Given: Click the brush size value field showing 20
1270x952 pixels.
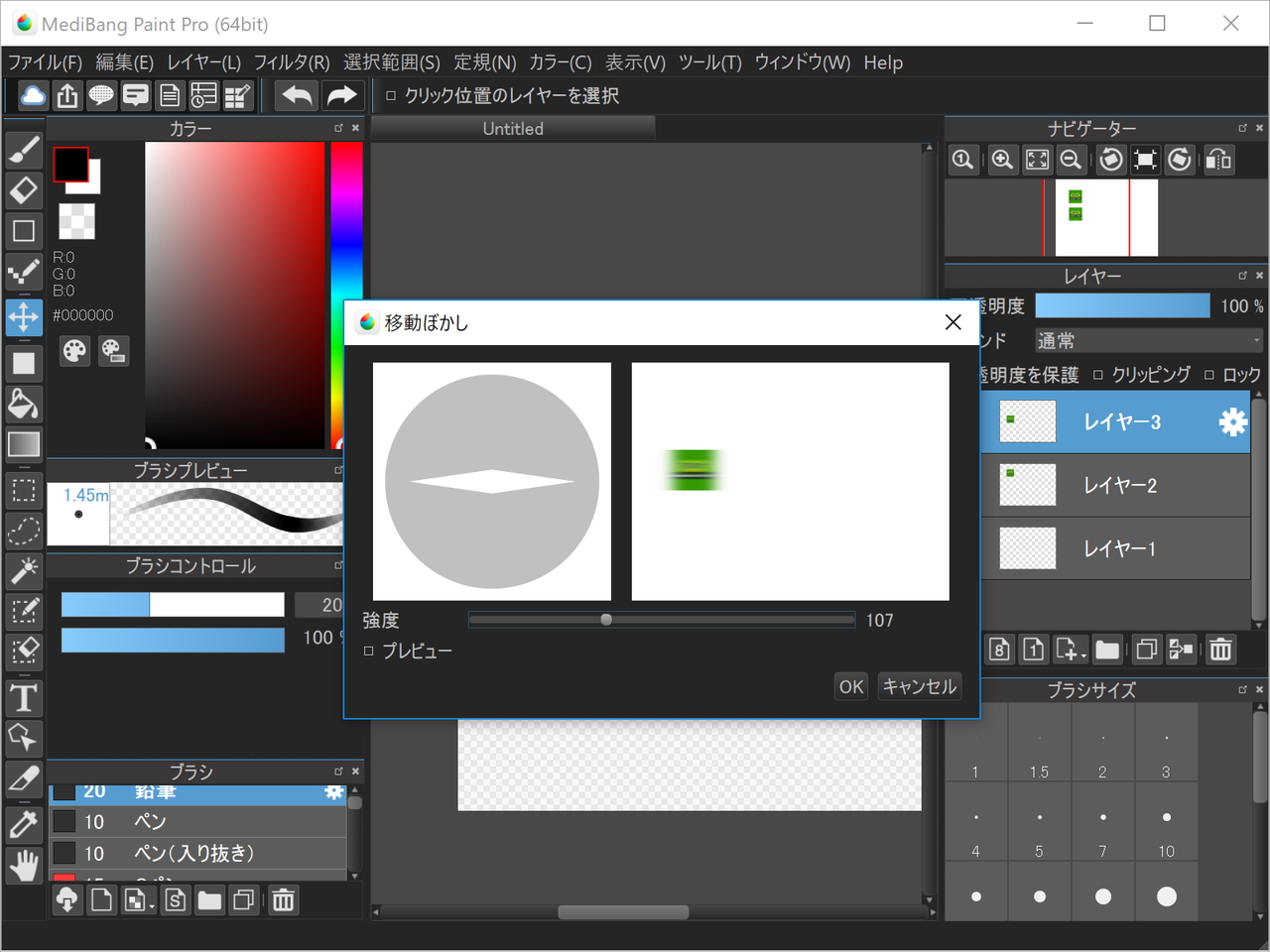Looking at the screenshot, I should [x=317, y=605].
